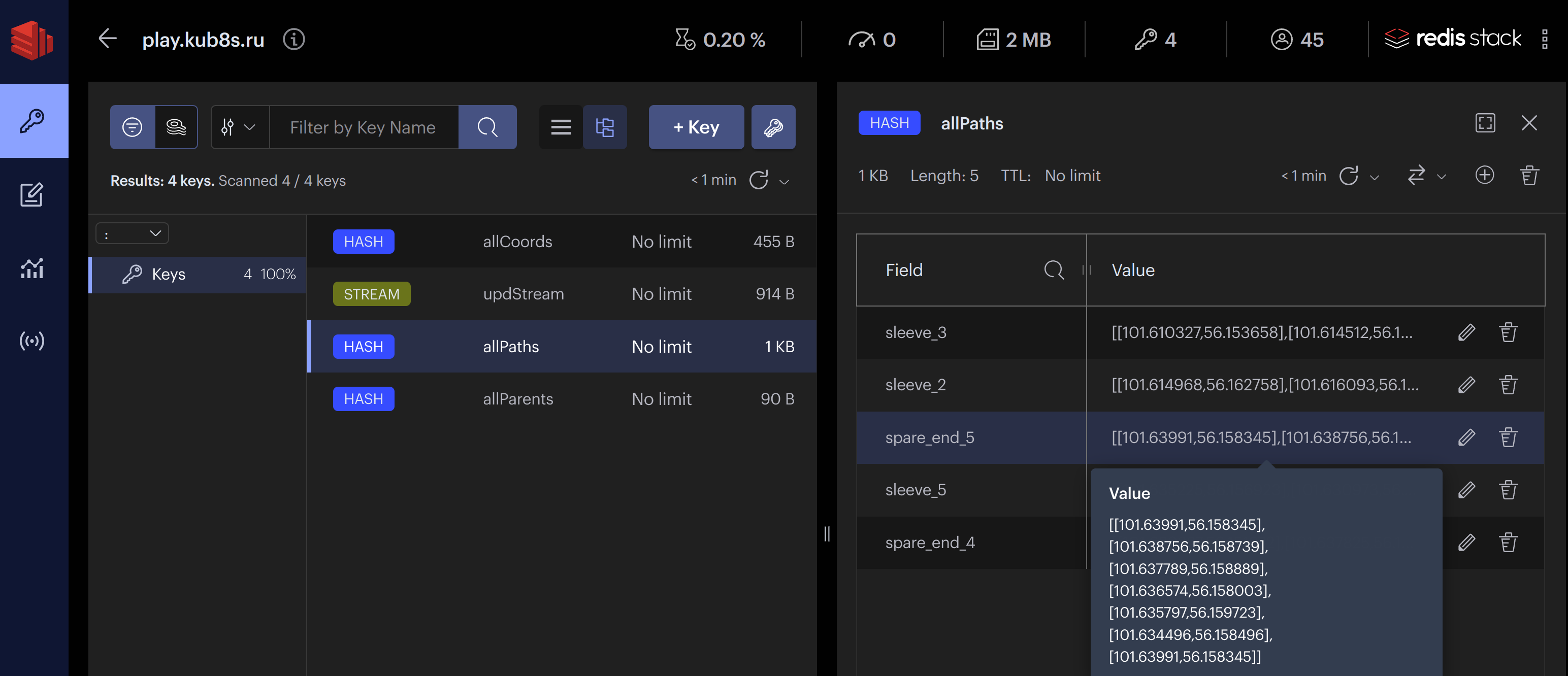Expand key list auto-refresh options chevron
Image resolution: width=1568 pixels, height=676 pixels.
click(x=785, y=181)
